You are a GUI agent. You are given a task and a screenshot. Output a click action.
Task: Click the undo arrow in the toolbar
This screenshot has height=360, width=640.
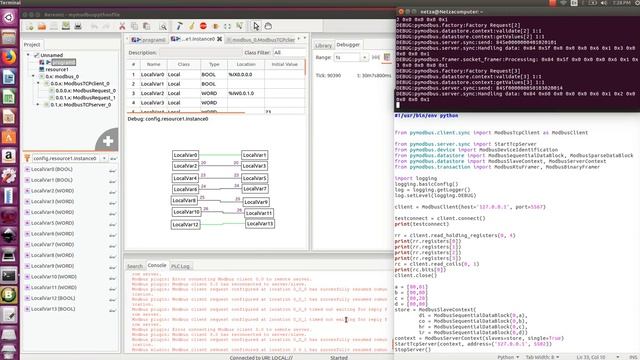[x=94, y=26]
